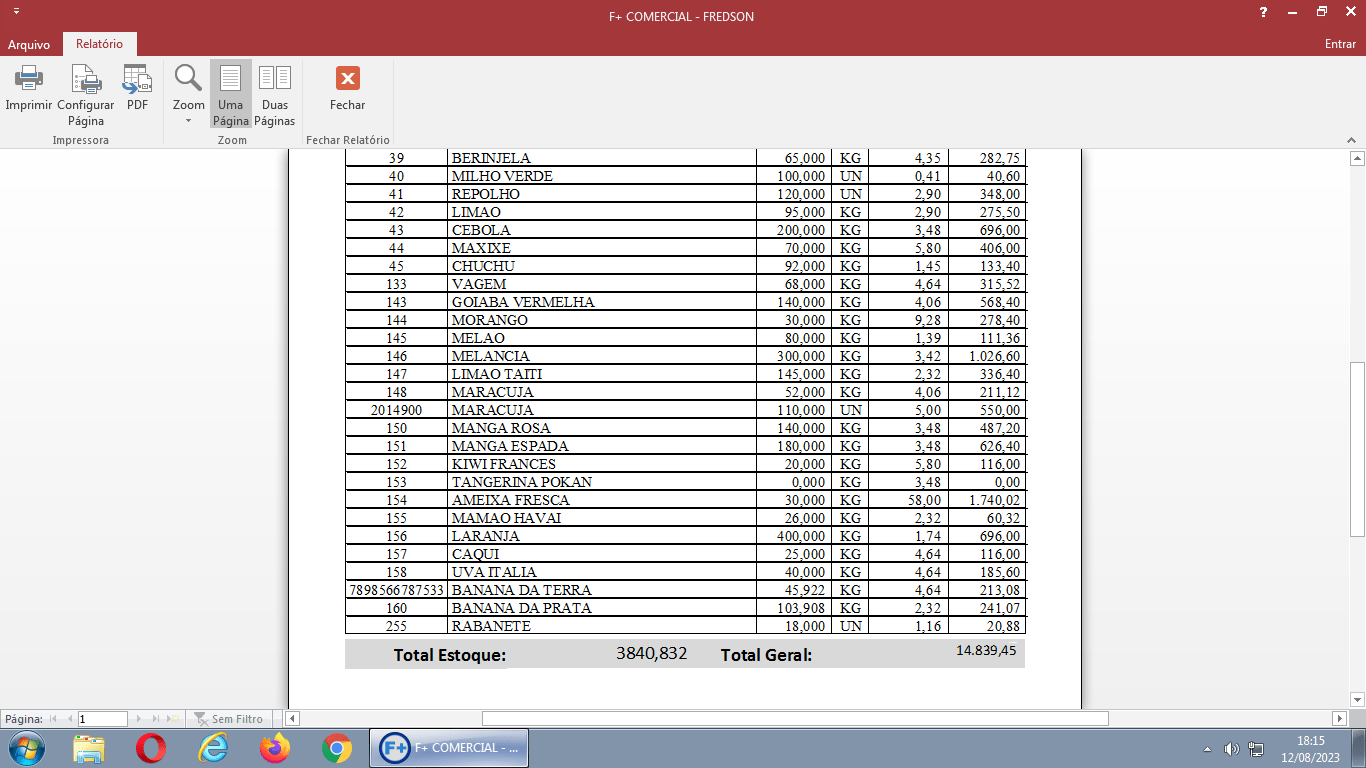Open the Opera browser taskbar icon
This screenshot has width=1366, height=768.
[x=151, y=748]
